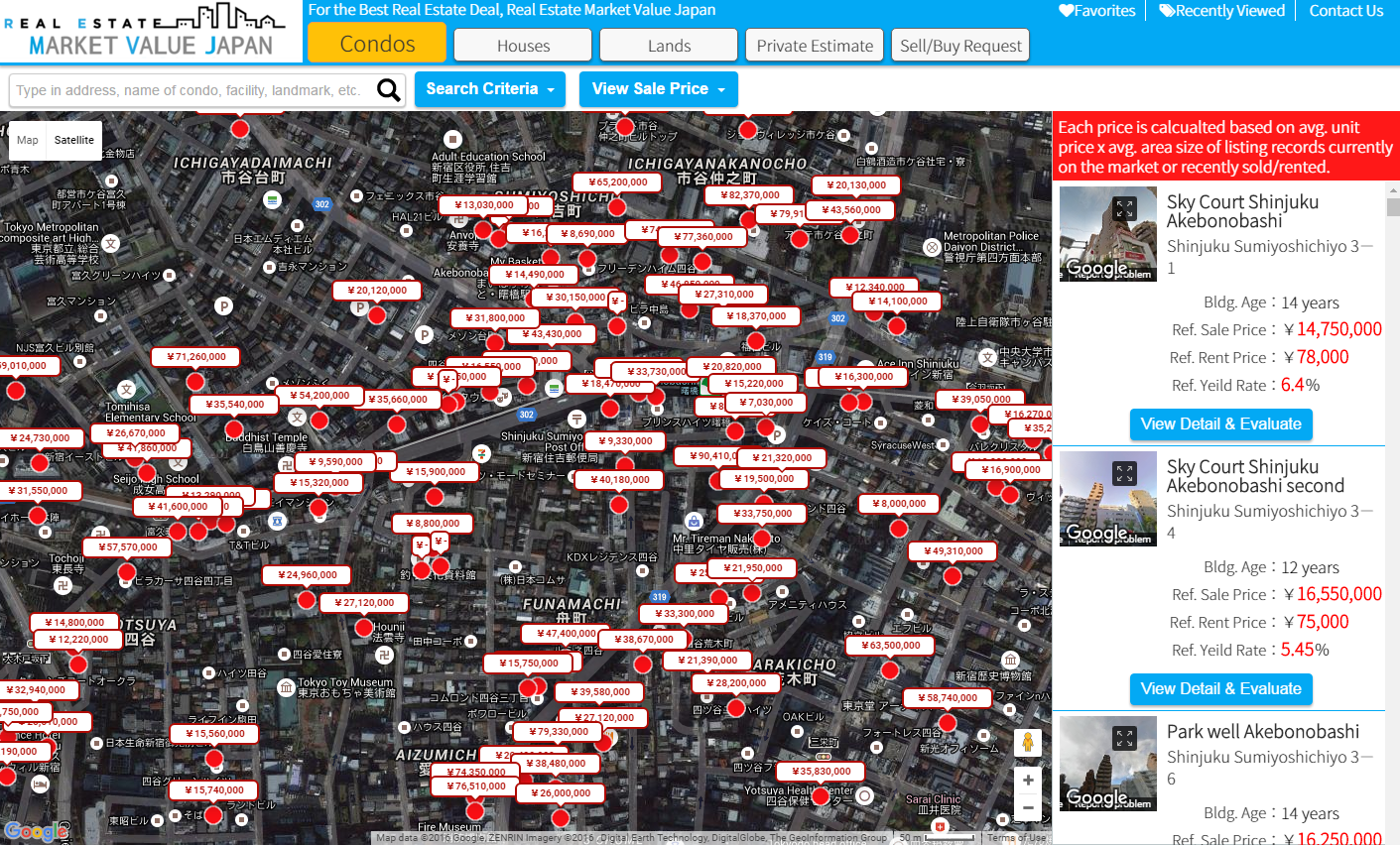
Task: Switch map to Map view
Action: click(28, 140)
